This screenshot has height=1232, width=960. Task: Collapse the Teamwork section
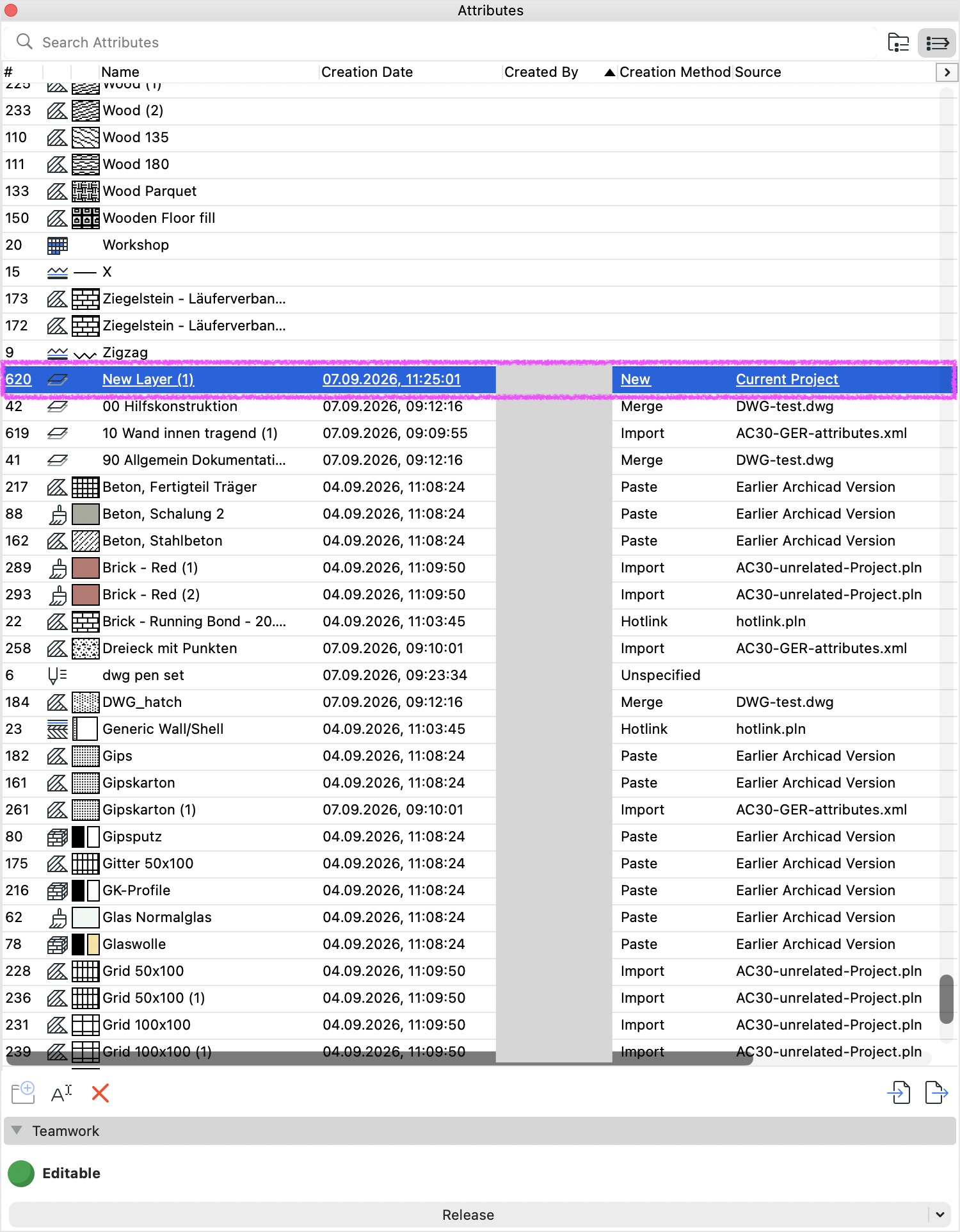pos(17,1131)
